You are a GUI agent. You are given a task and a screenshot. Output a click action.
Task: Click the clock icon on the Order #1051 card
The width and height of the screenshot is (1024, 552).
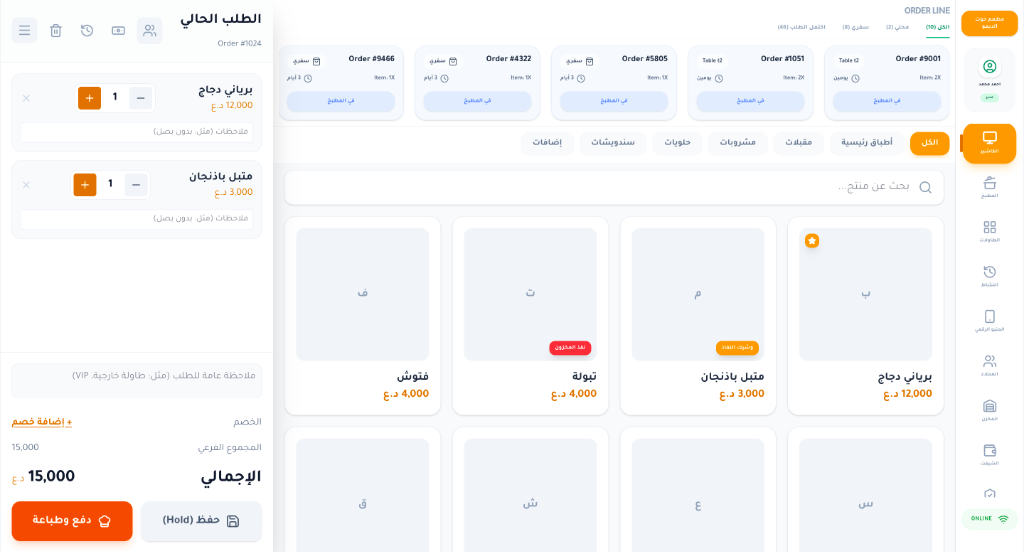(719, 78)
